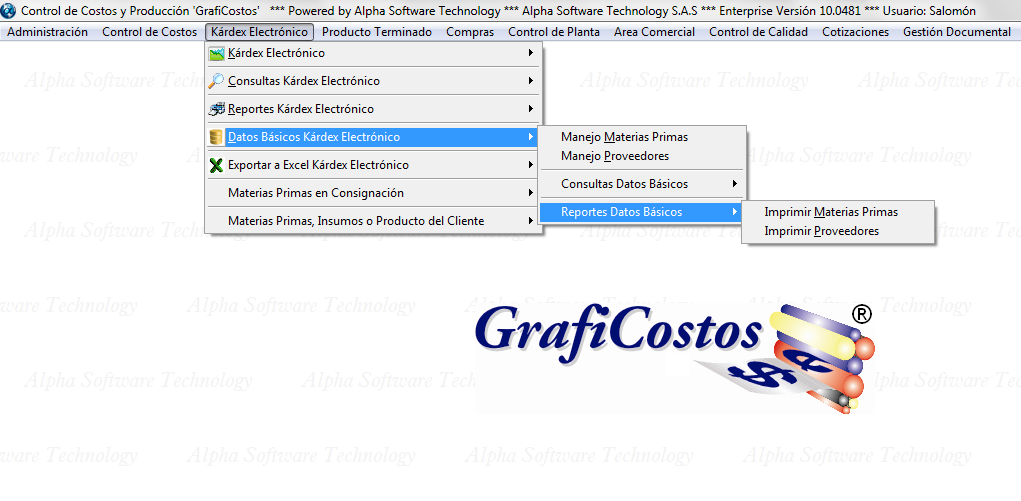
Task: Choose Manejo Materias Primas
Action: point(624,137)
